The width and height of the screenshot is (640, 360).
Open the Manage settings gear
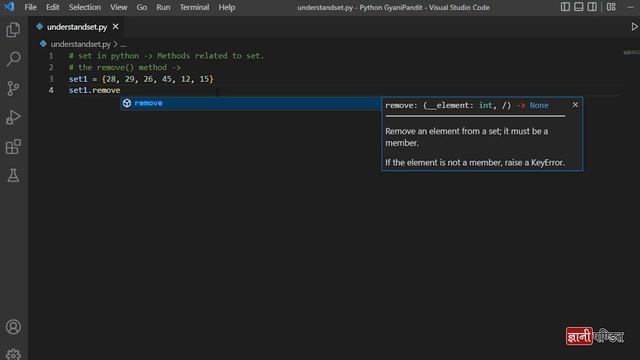13,354
